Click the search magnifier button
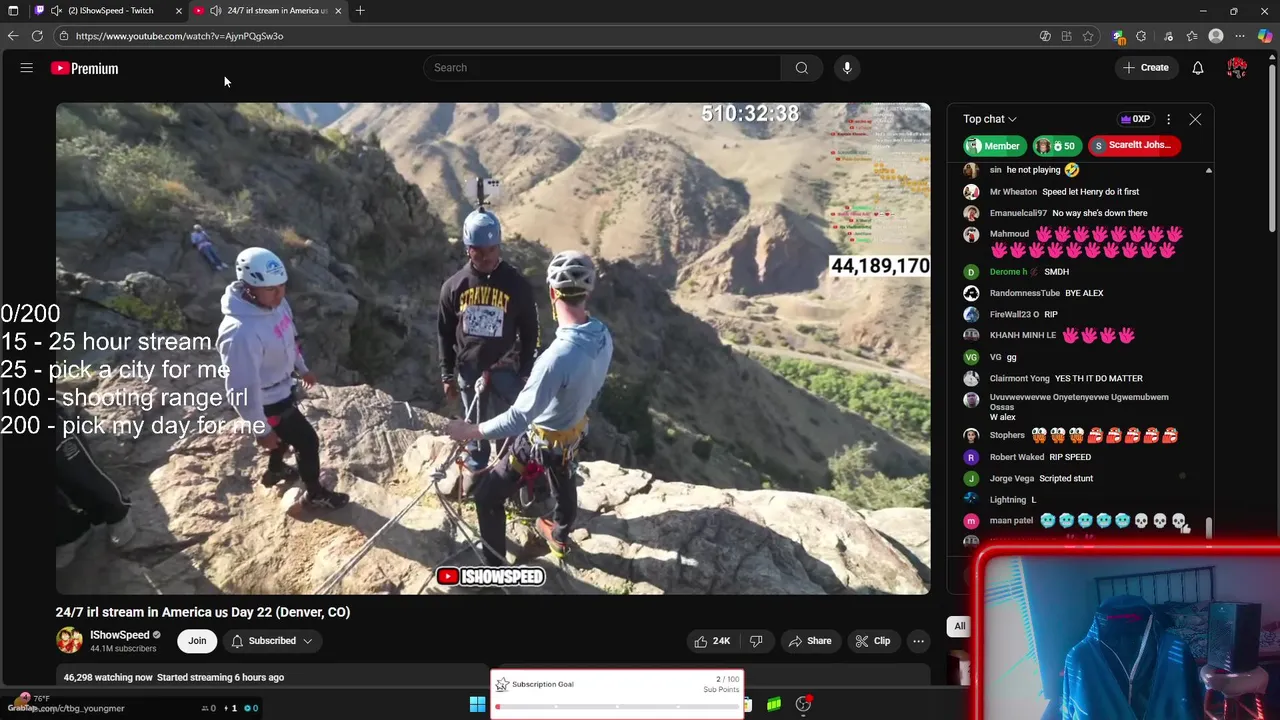Viewport: 1280px width, 720px height. pos(801,68)
